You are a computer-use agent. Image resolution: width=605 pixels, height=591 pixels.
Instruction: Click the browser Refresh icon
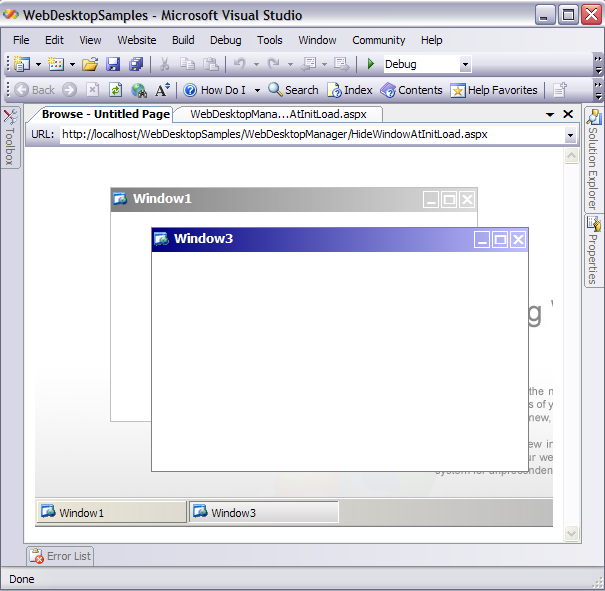point(116,90)
